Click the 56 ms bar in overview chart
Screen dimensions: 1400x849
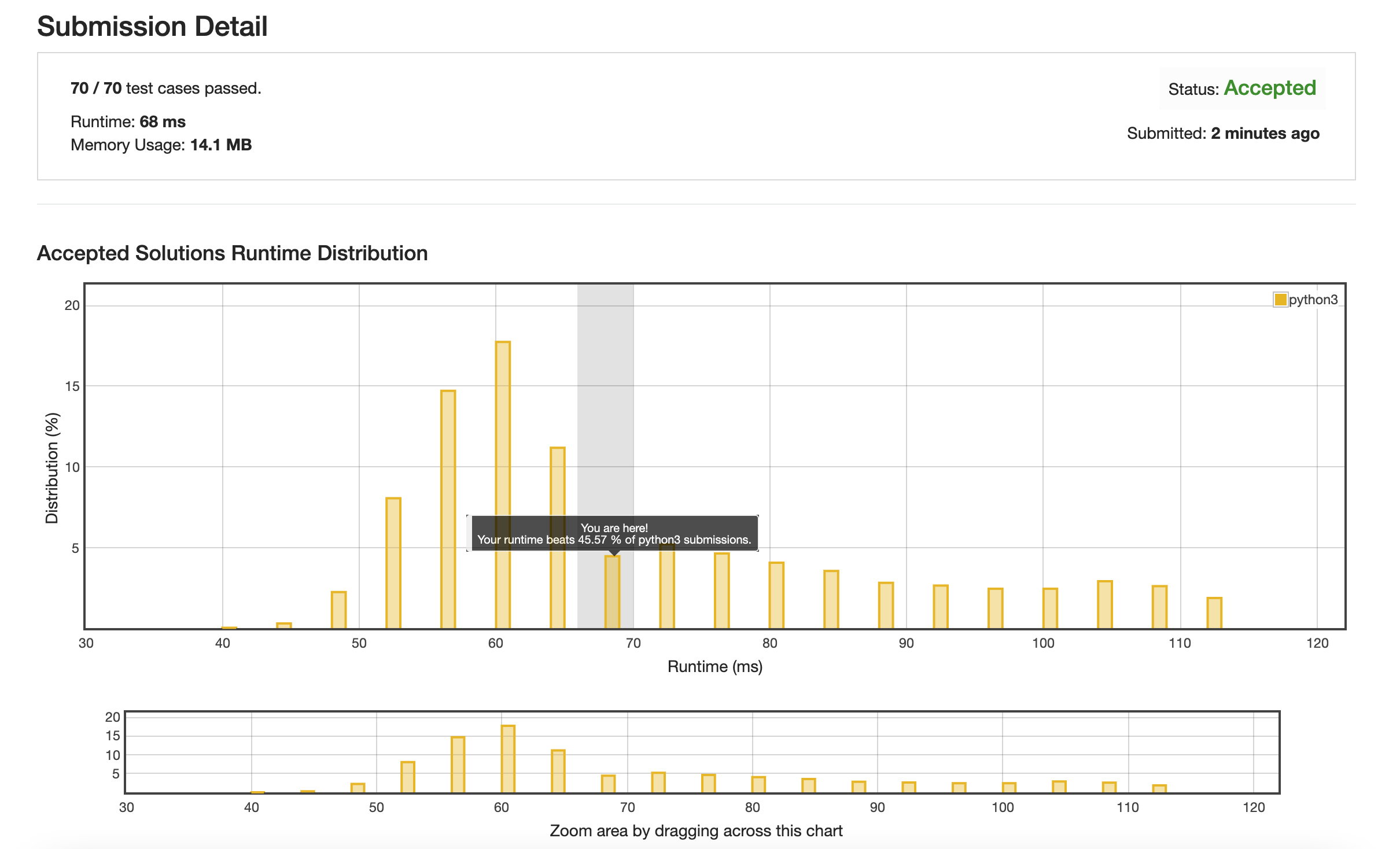(458, 765)
